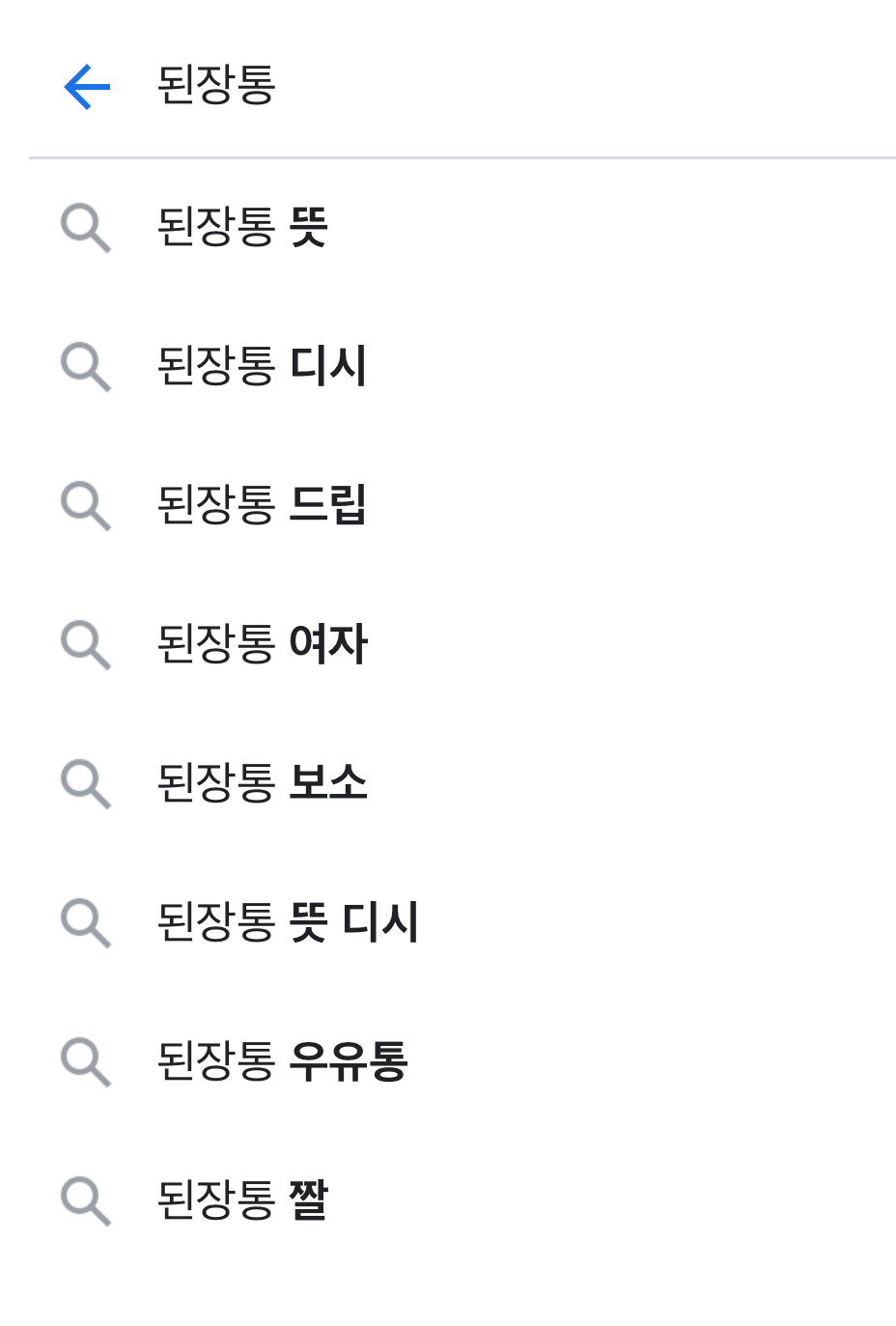This screenshot has width=896, height=1326.
Task: Choose the suggestion 된장통 뜻 디시
Action: 288,922
